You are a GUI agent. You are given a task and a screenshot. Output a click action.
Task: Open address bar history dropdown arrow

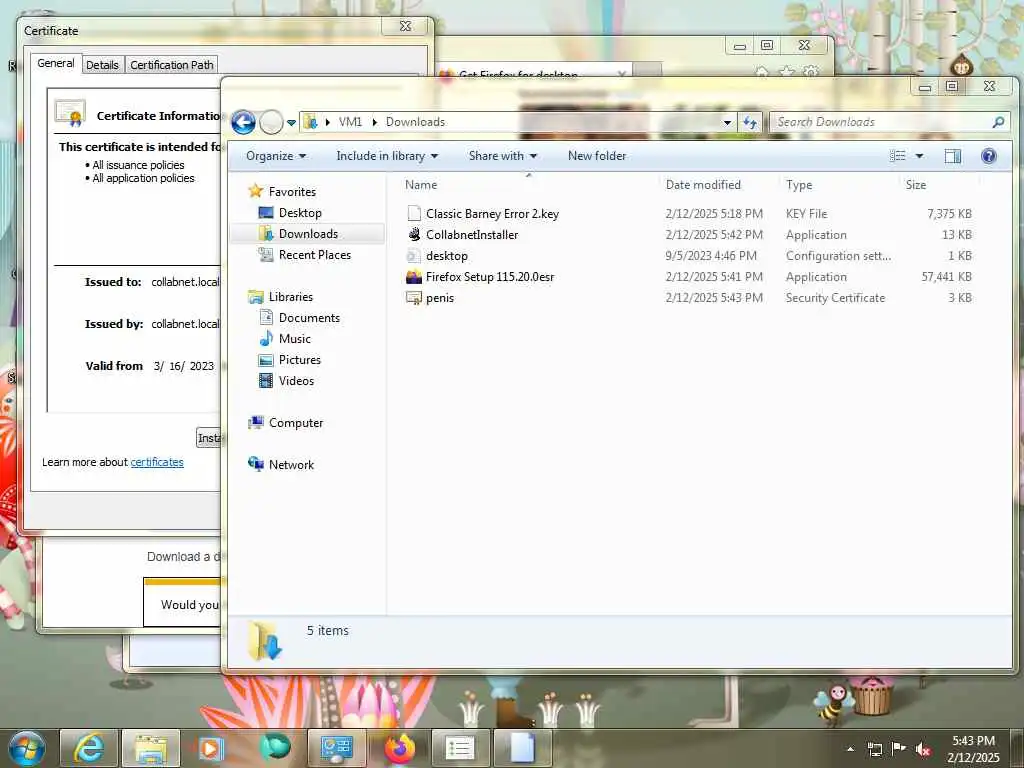(727, 122)
